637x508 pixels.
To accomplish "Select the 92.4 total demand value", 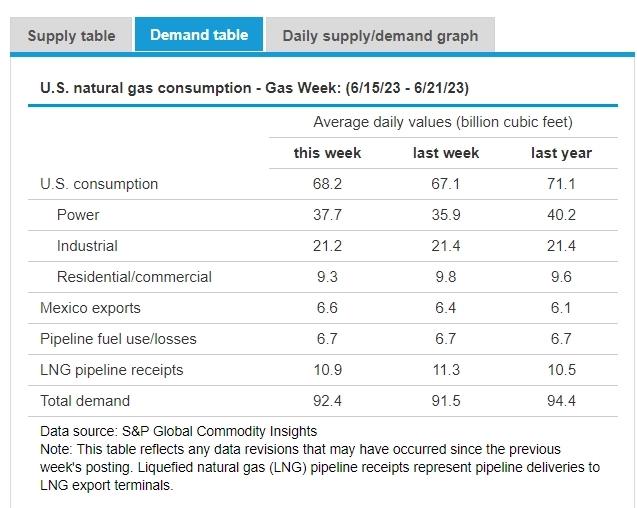I will pos(327,401).
